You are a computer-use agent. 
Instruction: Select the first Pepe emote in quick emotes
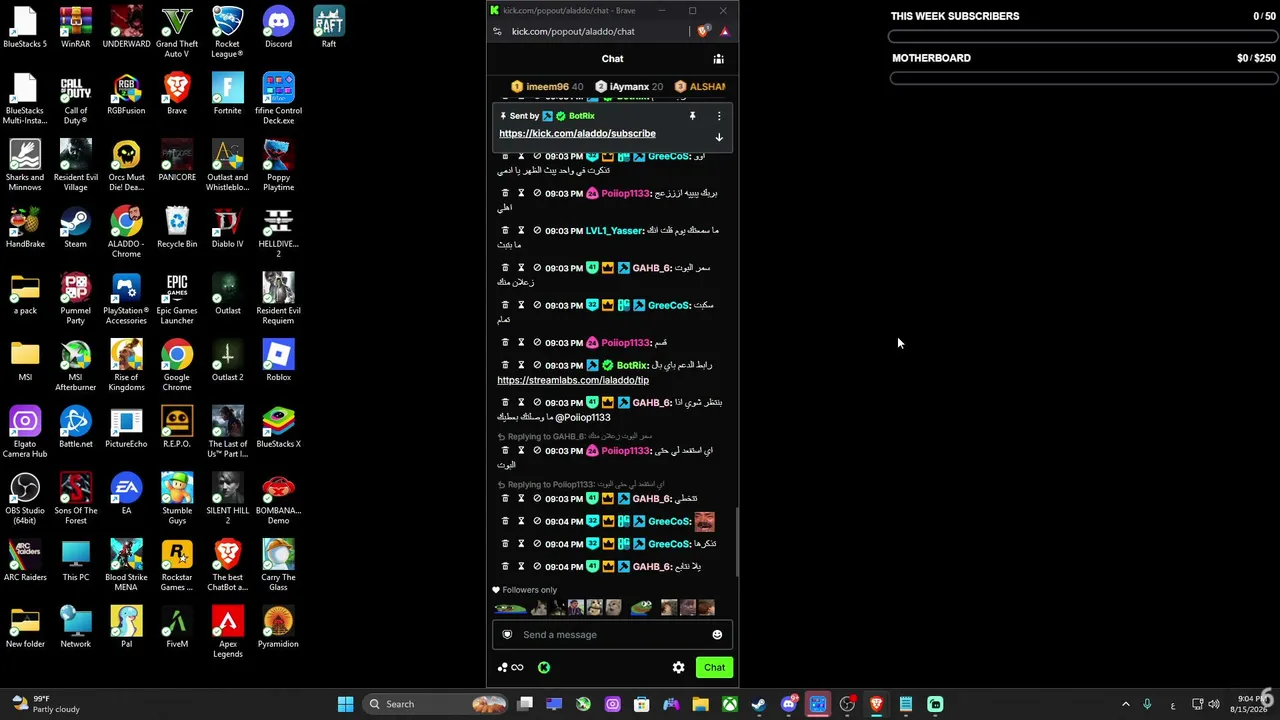[510, 607]
